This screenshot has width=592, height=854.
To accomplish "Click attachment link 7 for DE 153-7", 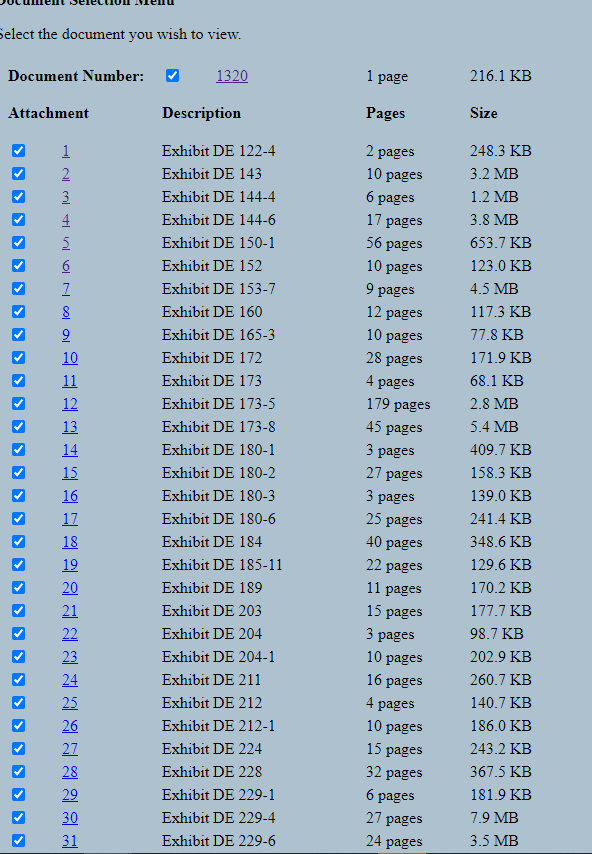I will [x=66, y=289].
